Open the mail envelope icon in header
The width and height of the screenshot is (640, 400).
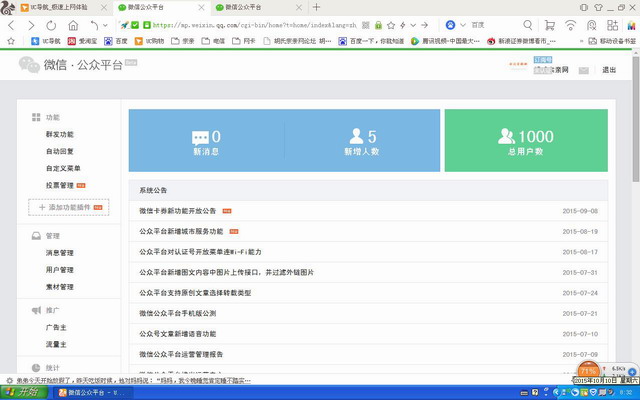584,71
